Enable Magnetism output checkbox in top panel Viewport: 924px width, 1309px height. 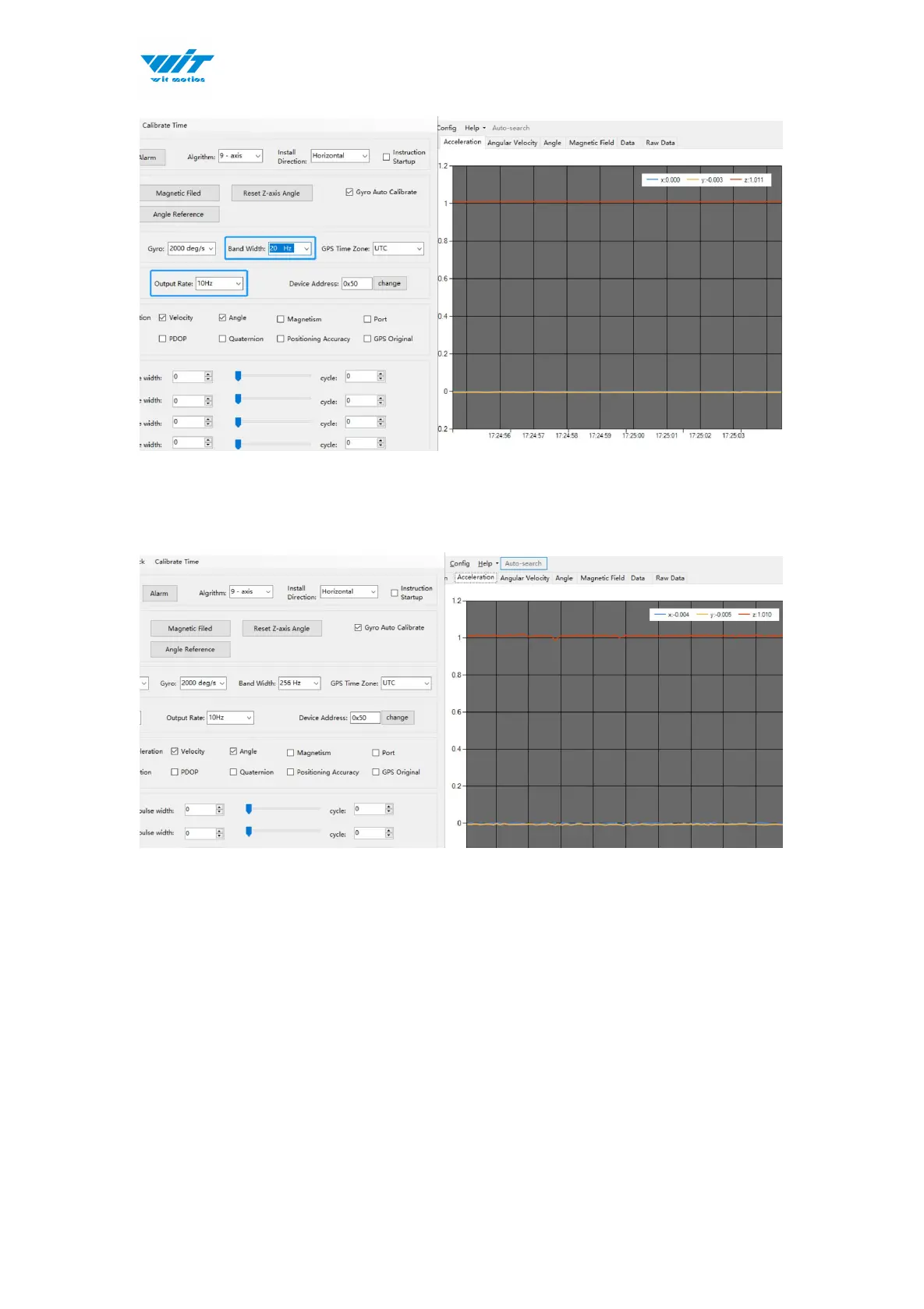(x=281, y=319)
